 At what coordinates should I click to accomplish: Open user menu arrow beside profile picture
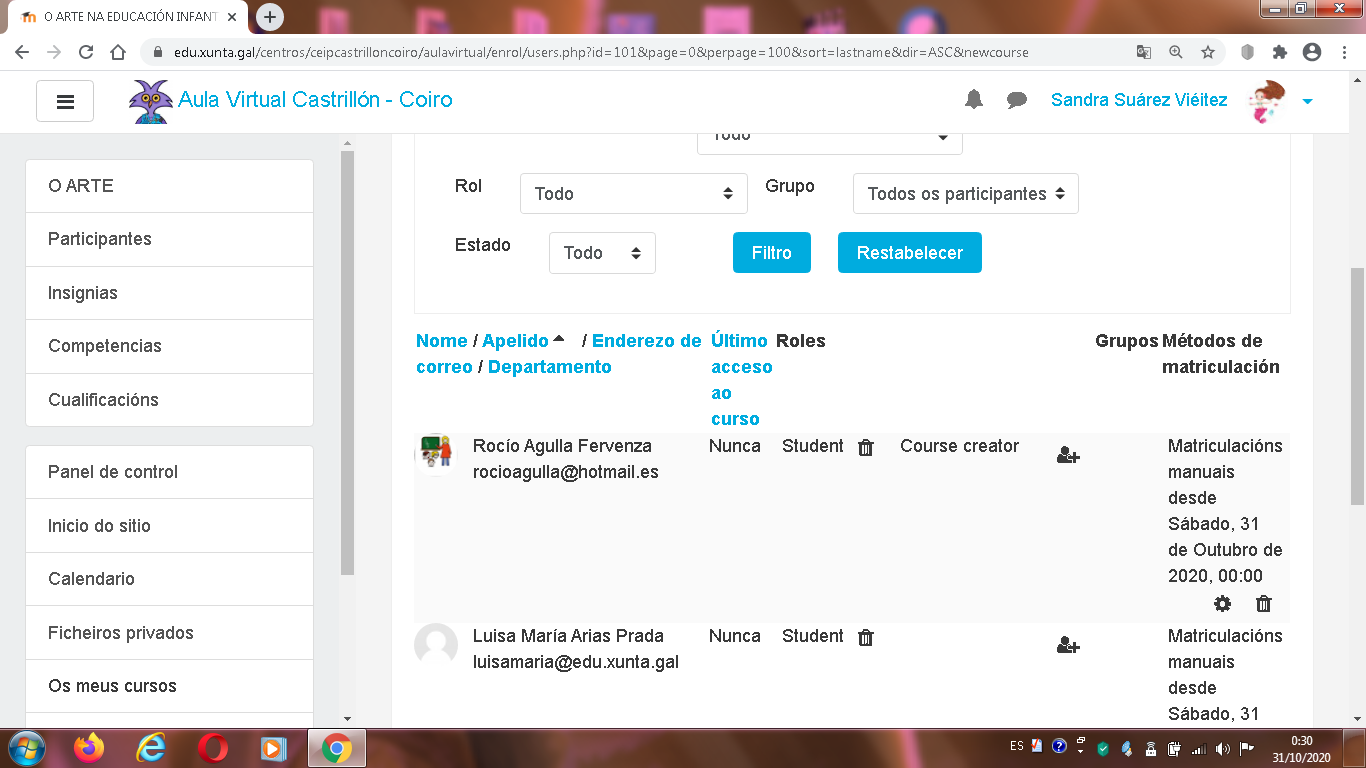click(1307, 101)
